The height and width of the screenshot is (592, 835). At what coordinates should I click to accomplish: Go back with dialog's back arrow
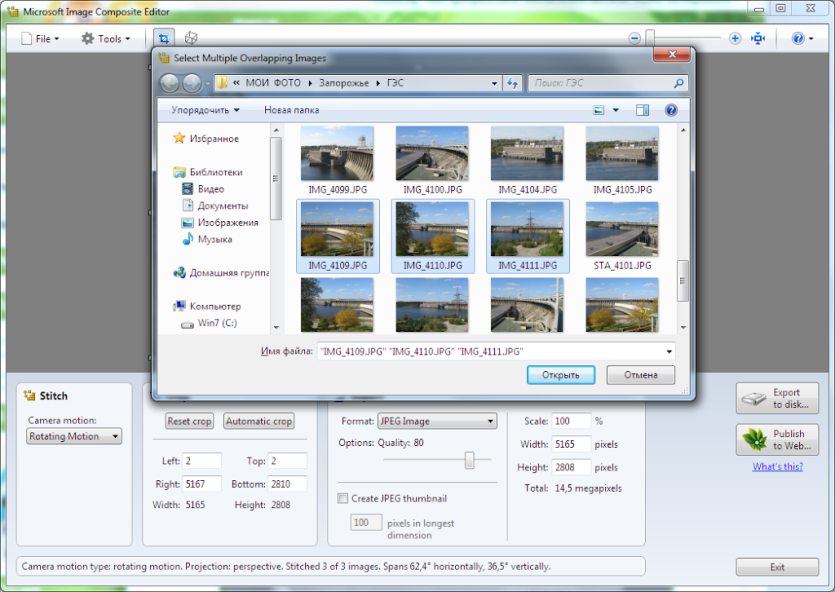169,83
